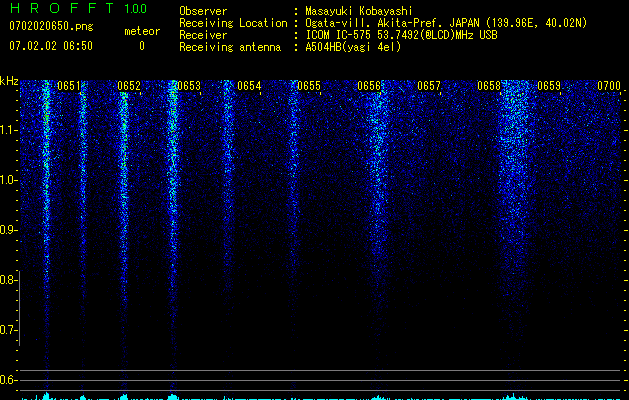Click the 1.1 frequency axis label
This screenshot has width=629, height=400.
(8, 130)
